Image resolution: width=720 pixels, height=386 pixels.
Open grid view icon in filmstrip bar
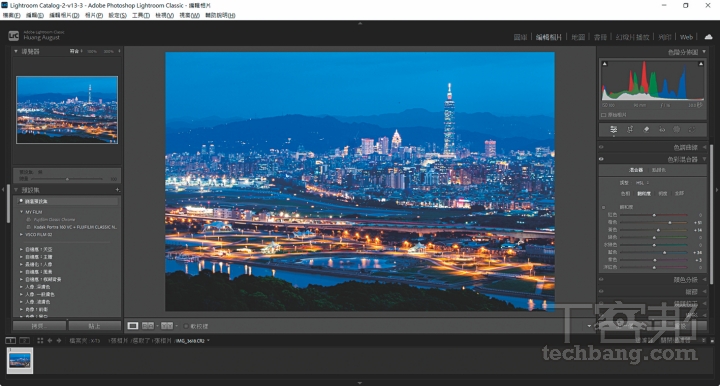40,341
